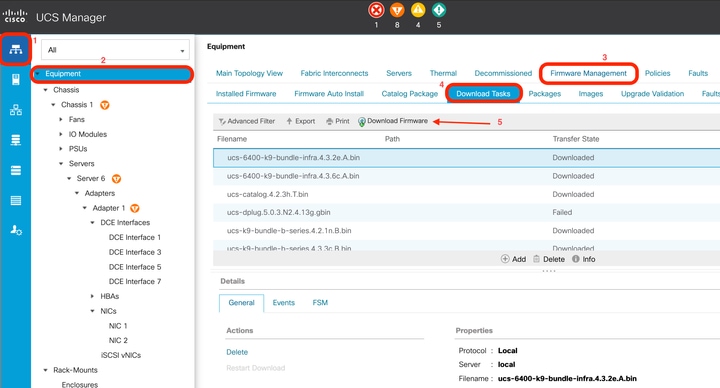This screenshot has height=388, width=720.
Task: Open the All filter dropdown
Action: [115, 50]
